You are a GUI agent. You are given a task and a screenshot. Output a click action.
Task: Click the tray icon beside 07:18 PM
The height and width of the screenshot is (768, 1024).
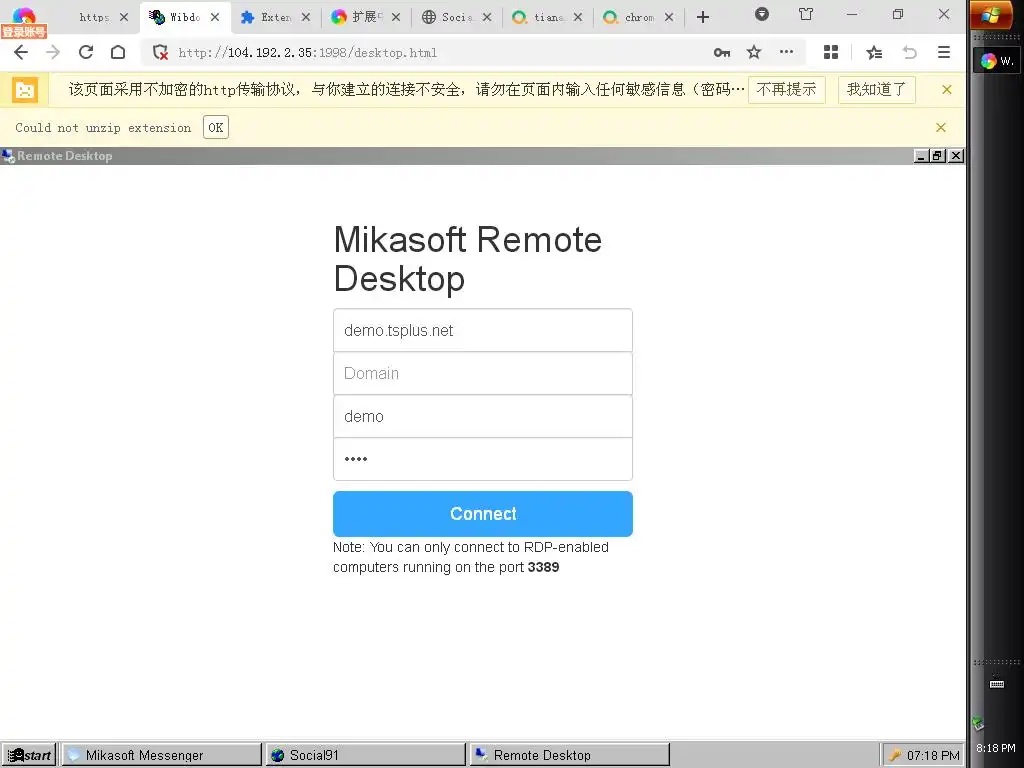(x=895, y=755)
